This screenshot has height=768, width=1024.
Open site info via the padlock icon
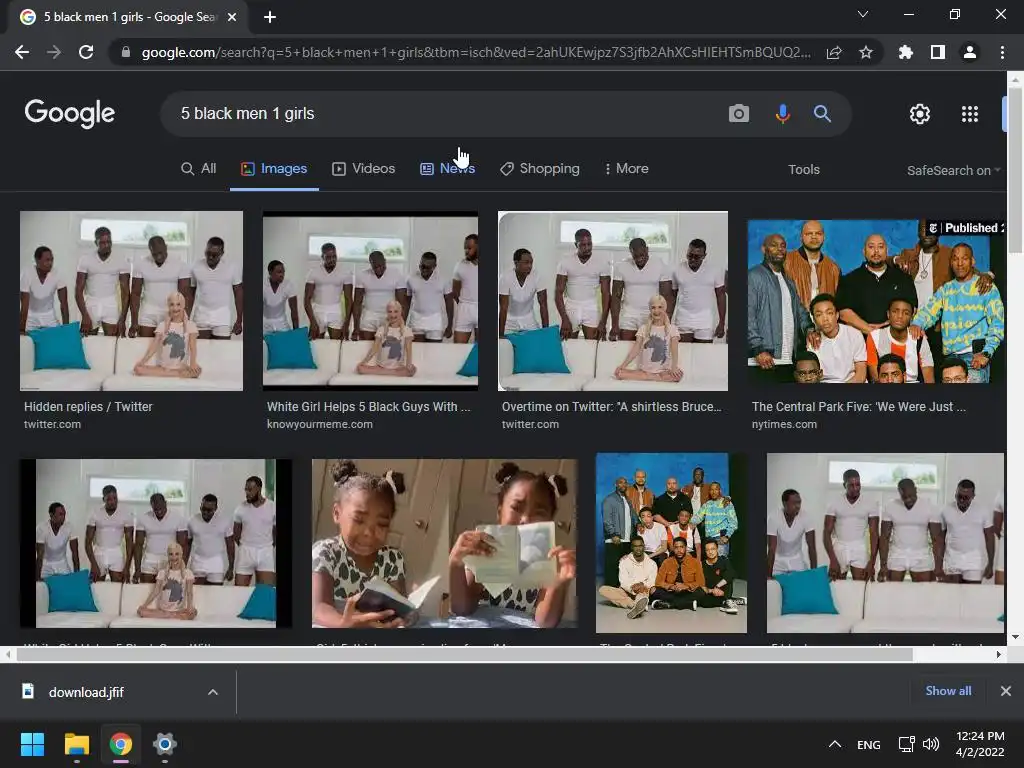[126, 52]
